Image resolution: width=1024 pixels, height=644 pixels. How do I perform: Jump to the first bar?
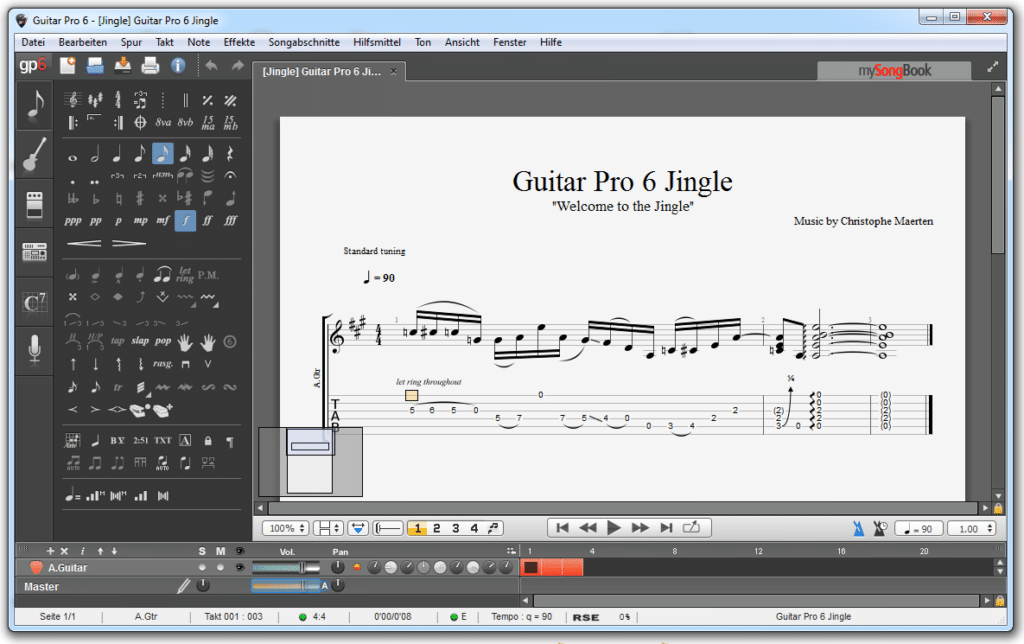point(562,527)
